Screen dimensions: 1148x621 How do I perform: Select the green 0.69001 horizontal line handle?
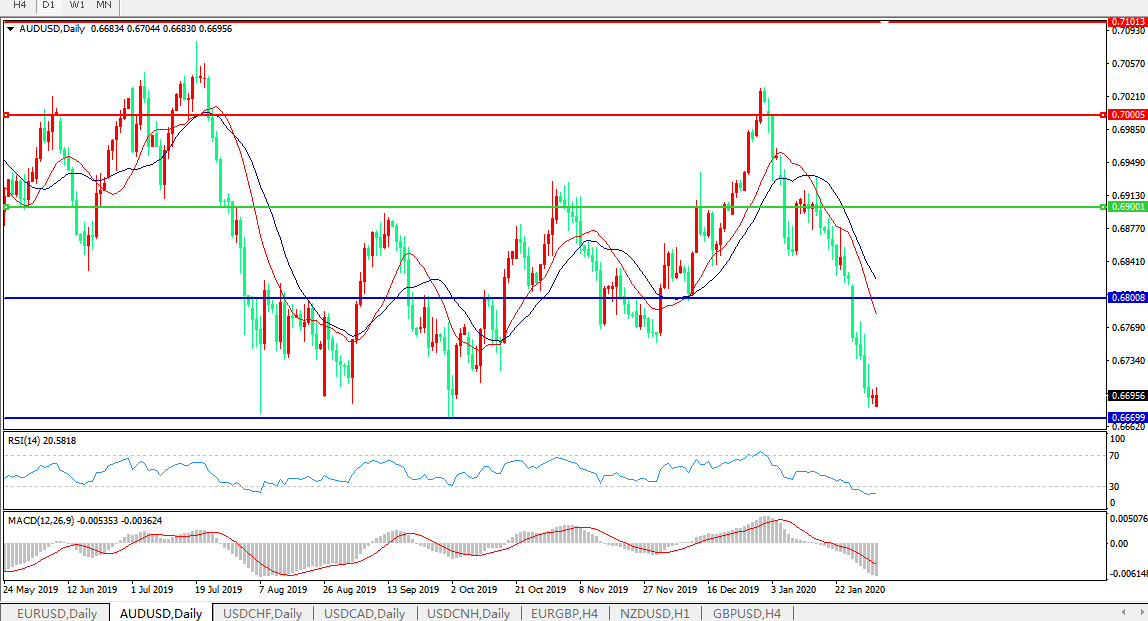coord(6,207)
